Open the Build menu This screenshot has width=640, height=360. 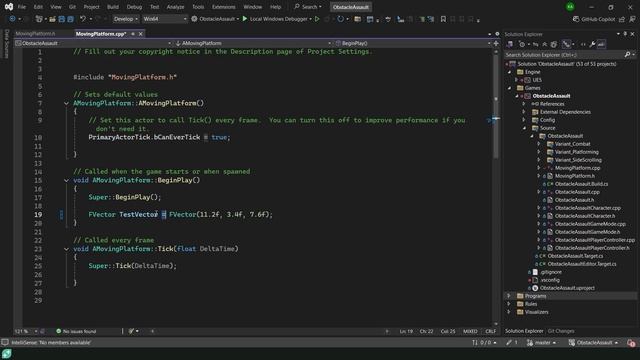click(x=113, y=7)
